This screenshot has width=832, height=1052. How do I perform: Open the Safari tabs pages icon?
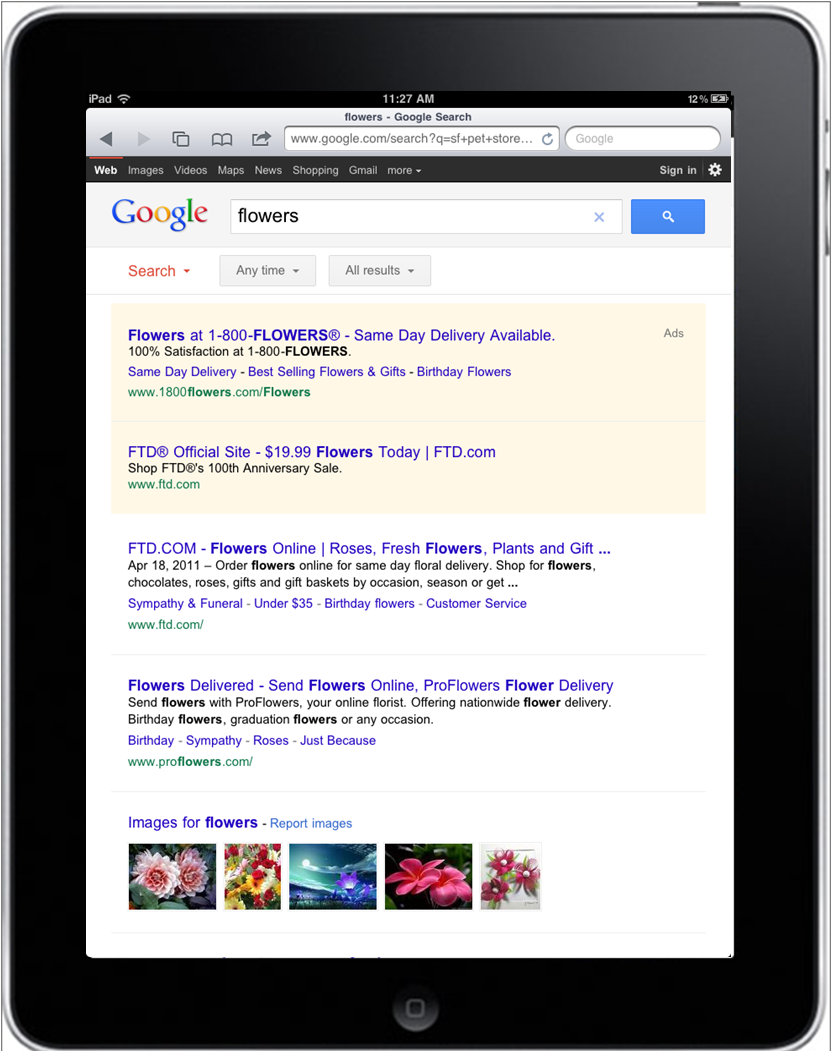[x=180, y=139]
